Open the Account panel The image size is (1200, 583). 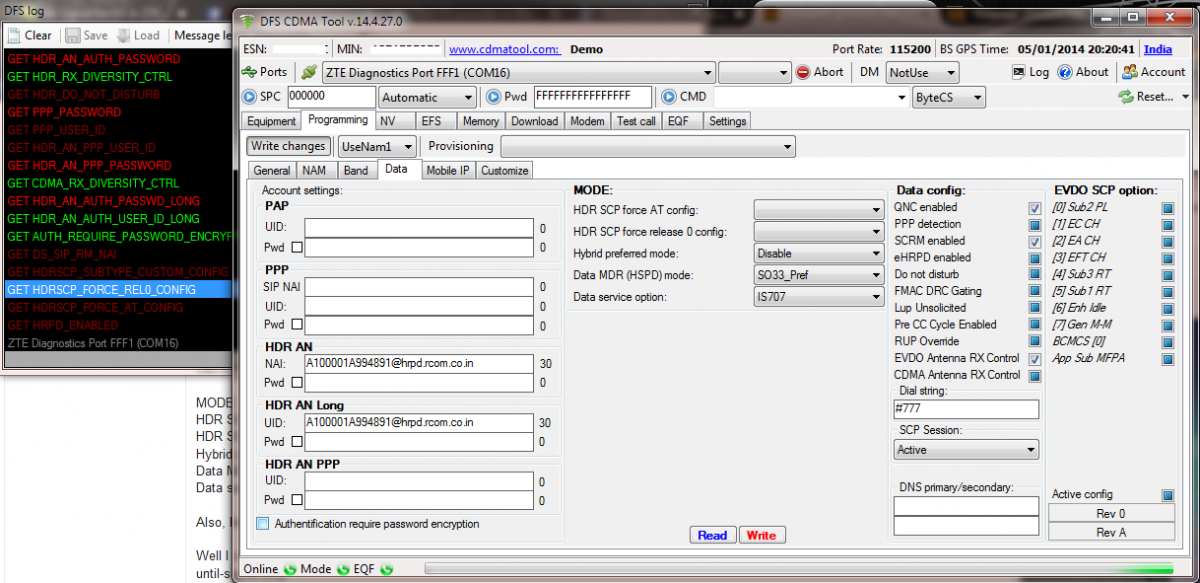(1154, 72)
